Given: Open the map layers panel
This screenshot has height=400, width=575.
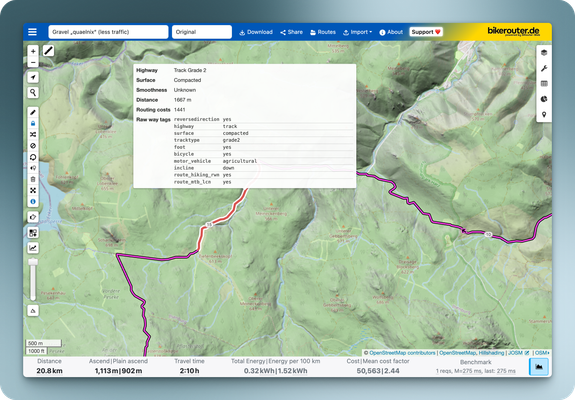Looking at the screenshot, I should [x=544, y=52].
